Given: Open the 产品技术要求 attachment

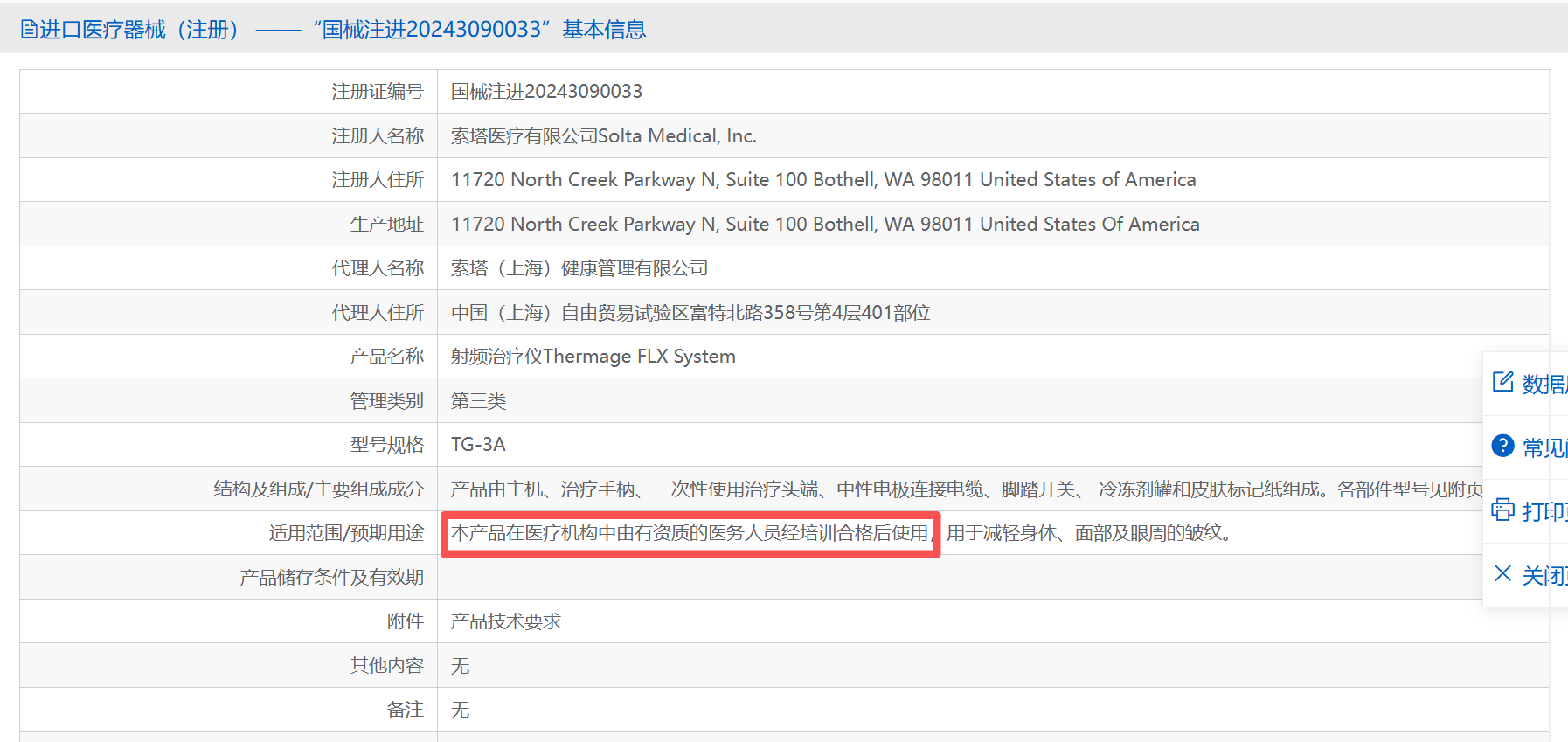Looking at the screenshot, I should point(505,621).
